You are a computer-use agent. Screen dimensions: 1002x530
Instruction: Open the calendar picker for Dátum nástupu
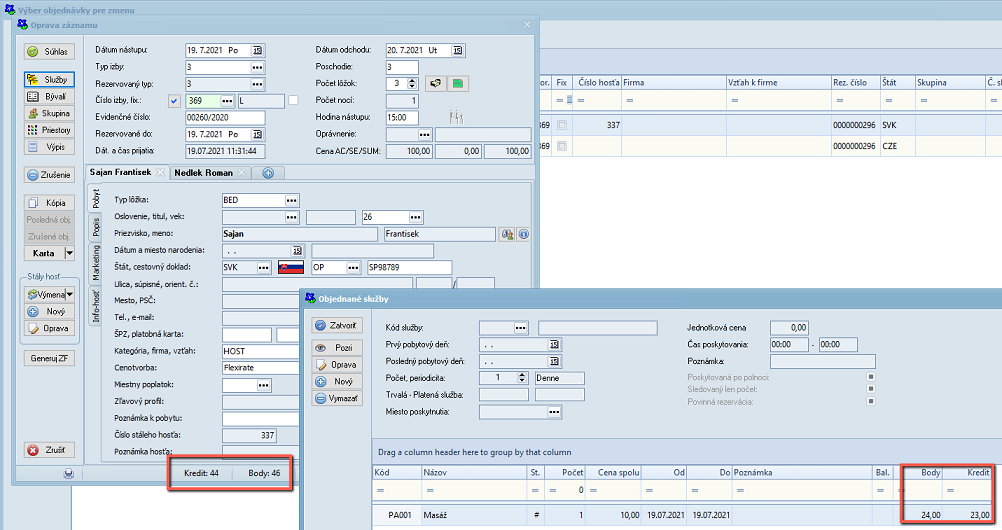tap(257, 50)
